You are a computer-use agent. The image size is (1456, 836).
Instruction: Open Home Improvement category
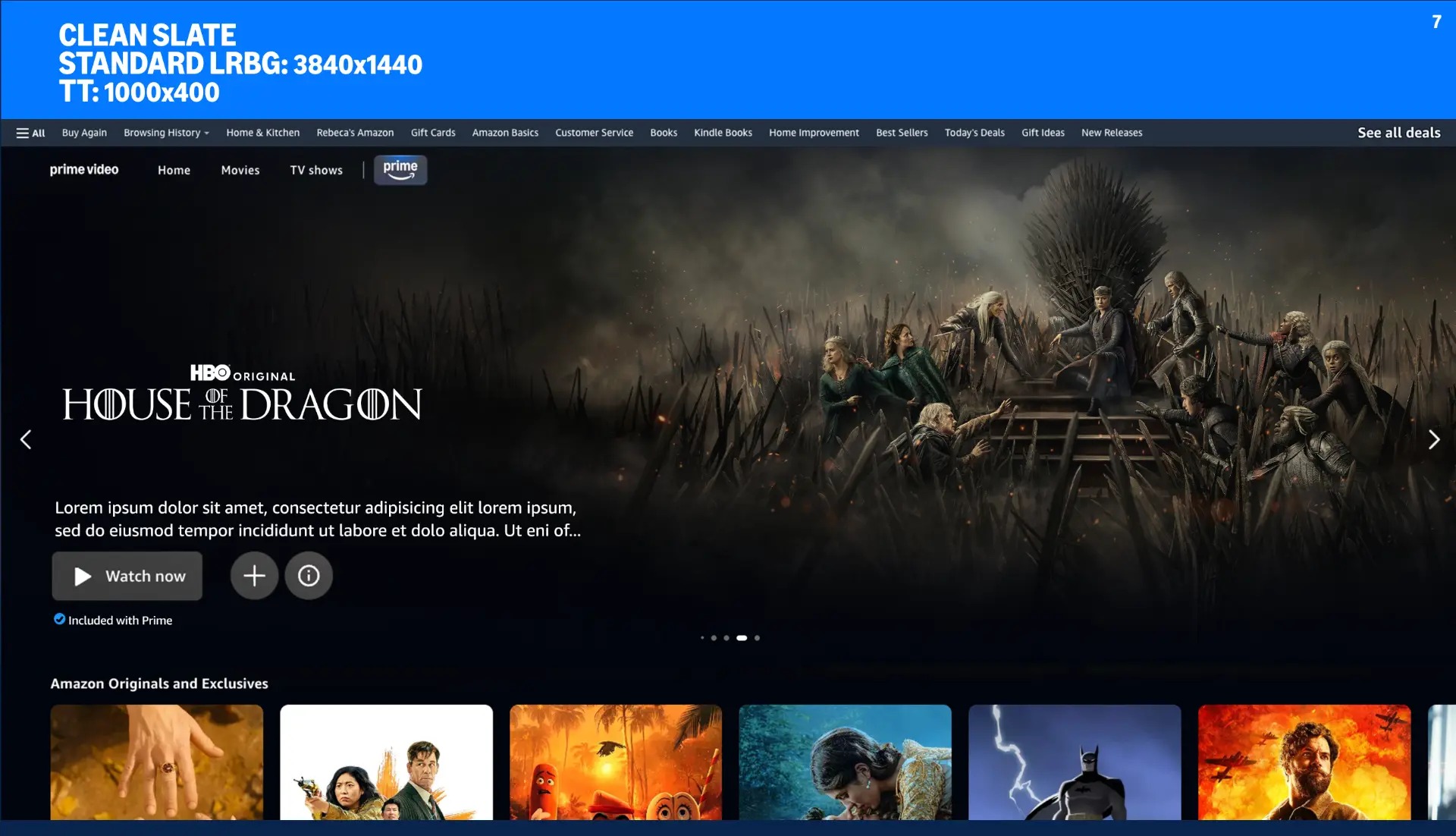coord(814,133)
